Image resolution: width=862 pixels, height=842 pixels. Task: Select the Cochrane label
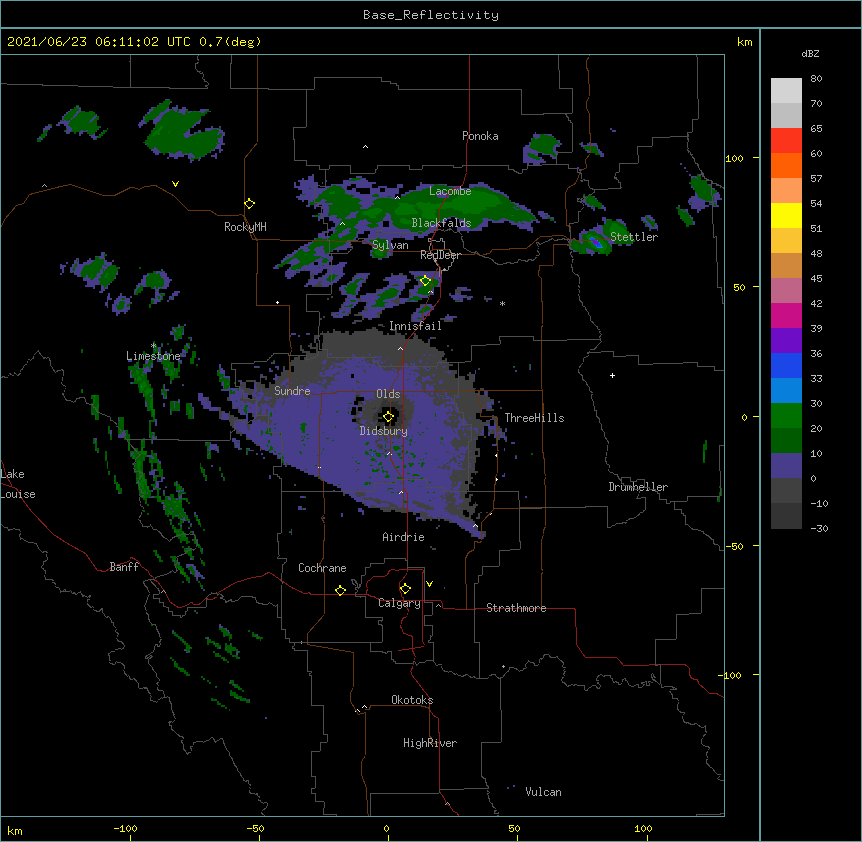pos(322,568)
